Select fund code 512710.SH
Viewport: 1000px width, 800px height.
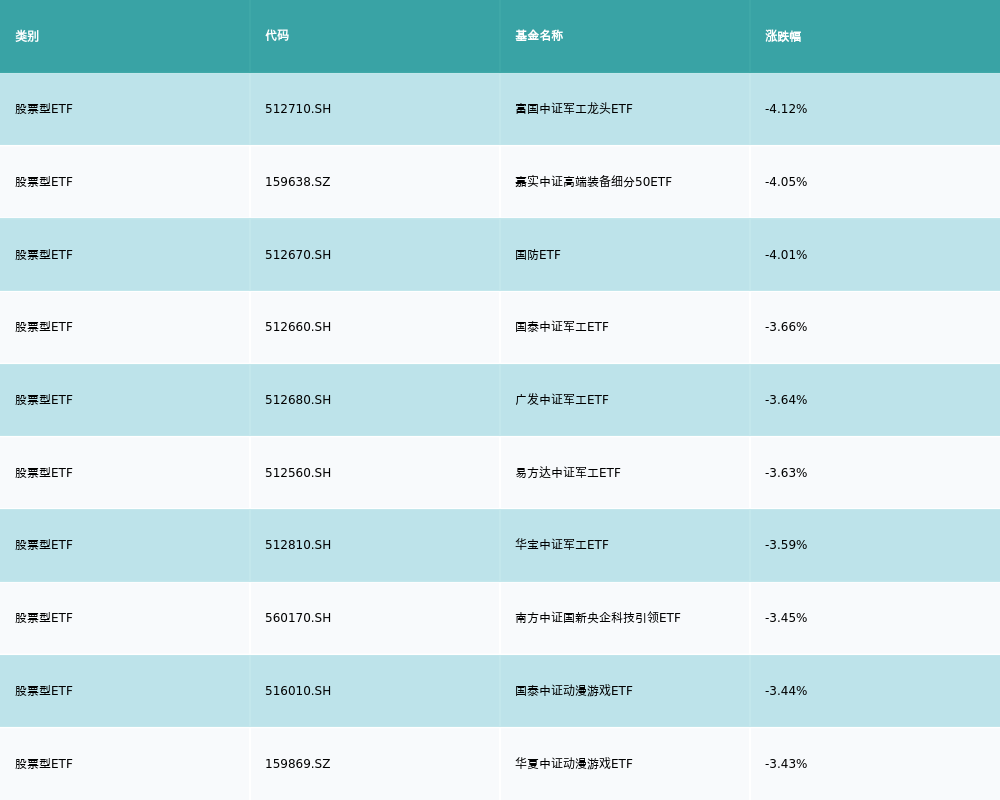(298, 109)
